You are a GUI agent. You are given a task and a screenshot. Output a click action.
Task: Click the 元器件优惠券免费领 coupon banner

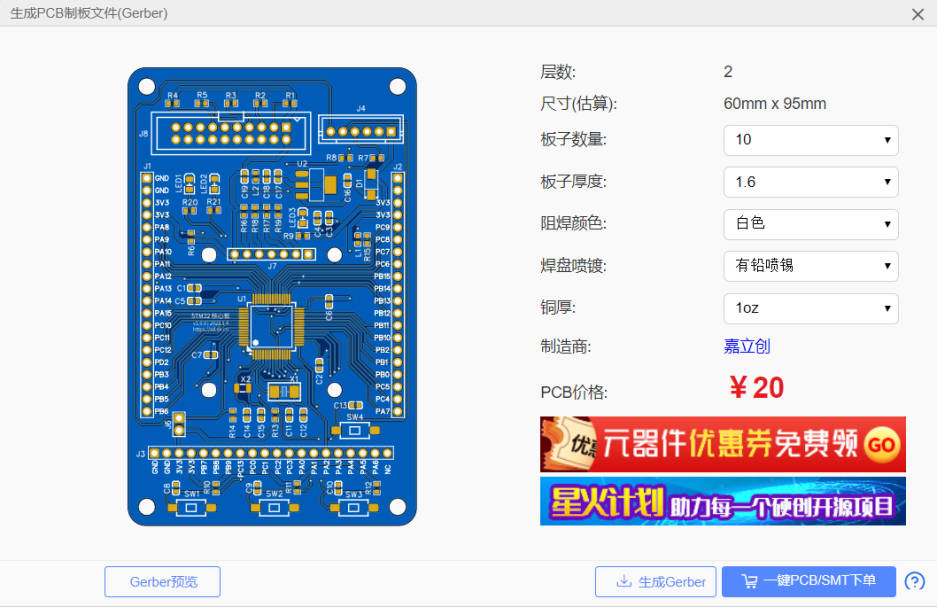point(723,444)
